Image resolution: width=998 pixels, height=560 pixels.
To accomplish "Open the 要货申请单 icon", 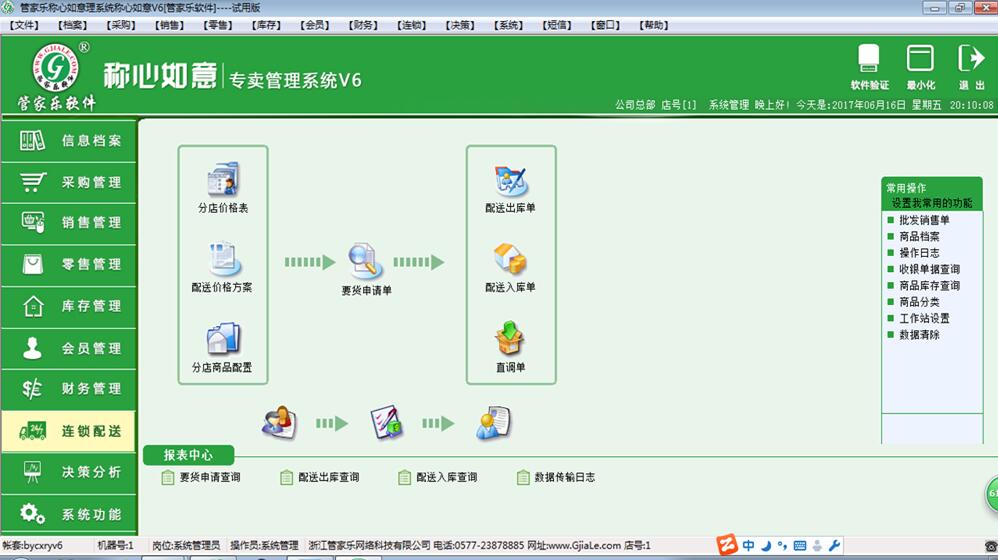I will 366,269.
